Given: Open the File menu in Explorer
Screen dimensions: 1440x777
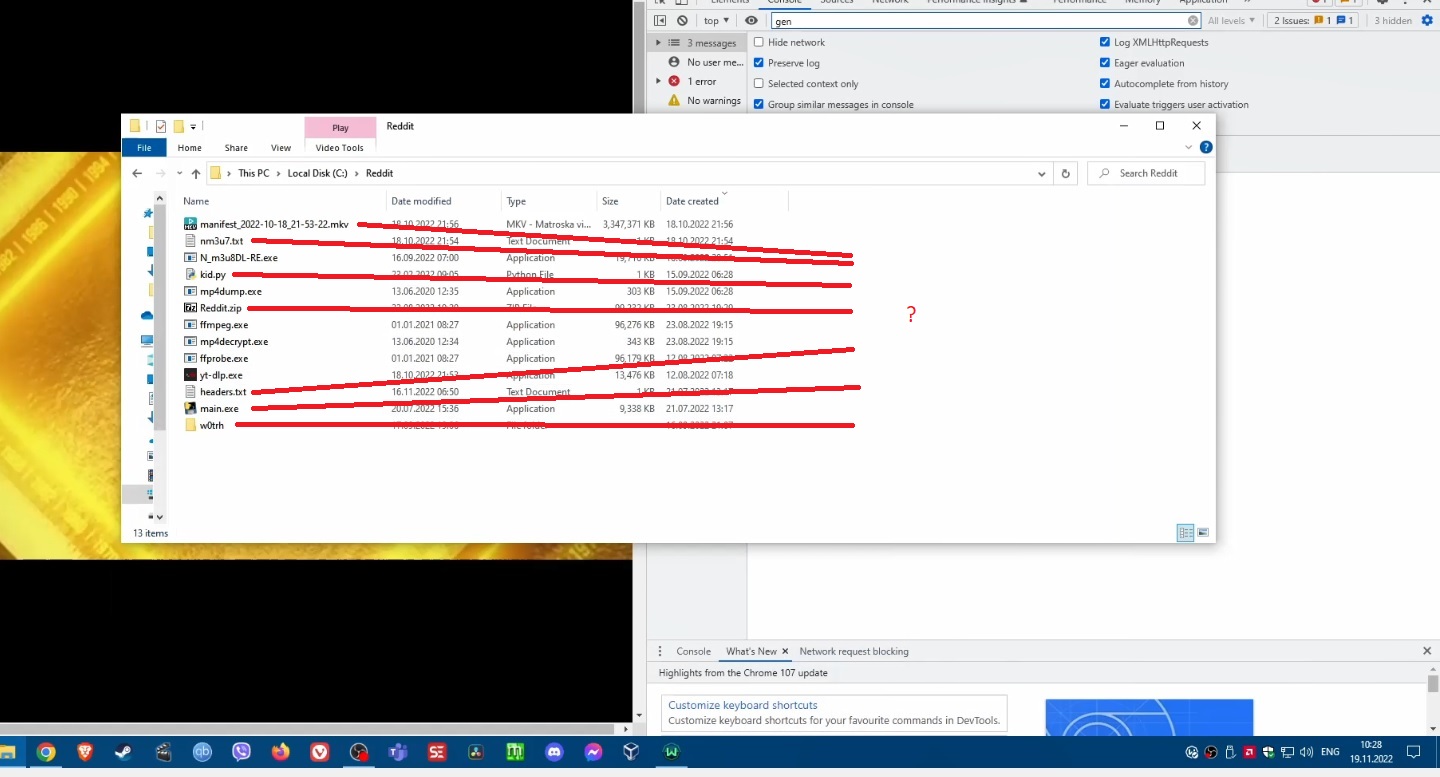Looking at the screenshot, I should point(144,148).
